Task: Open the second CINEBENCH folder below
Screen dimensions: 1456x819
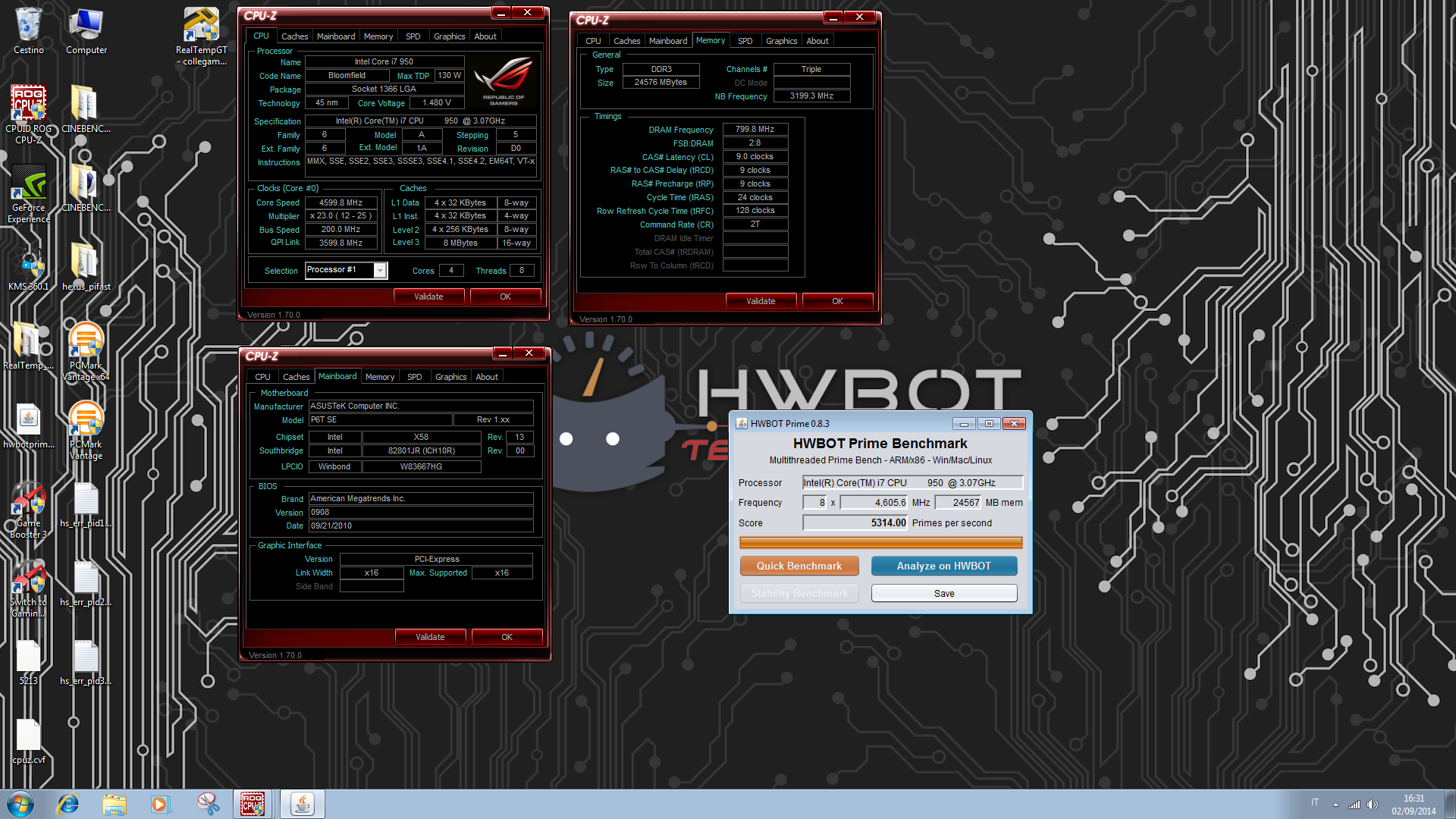Action: (x=86, y=188)
